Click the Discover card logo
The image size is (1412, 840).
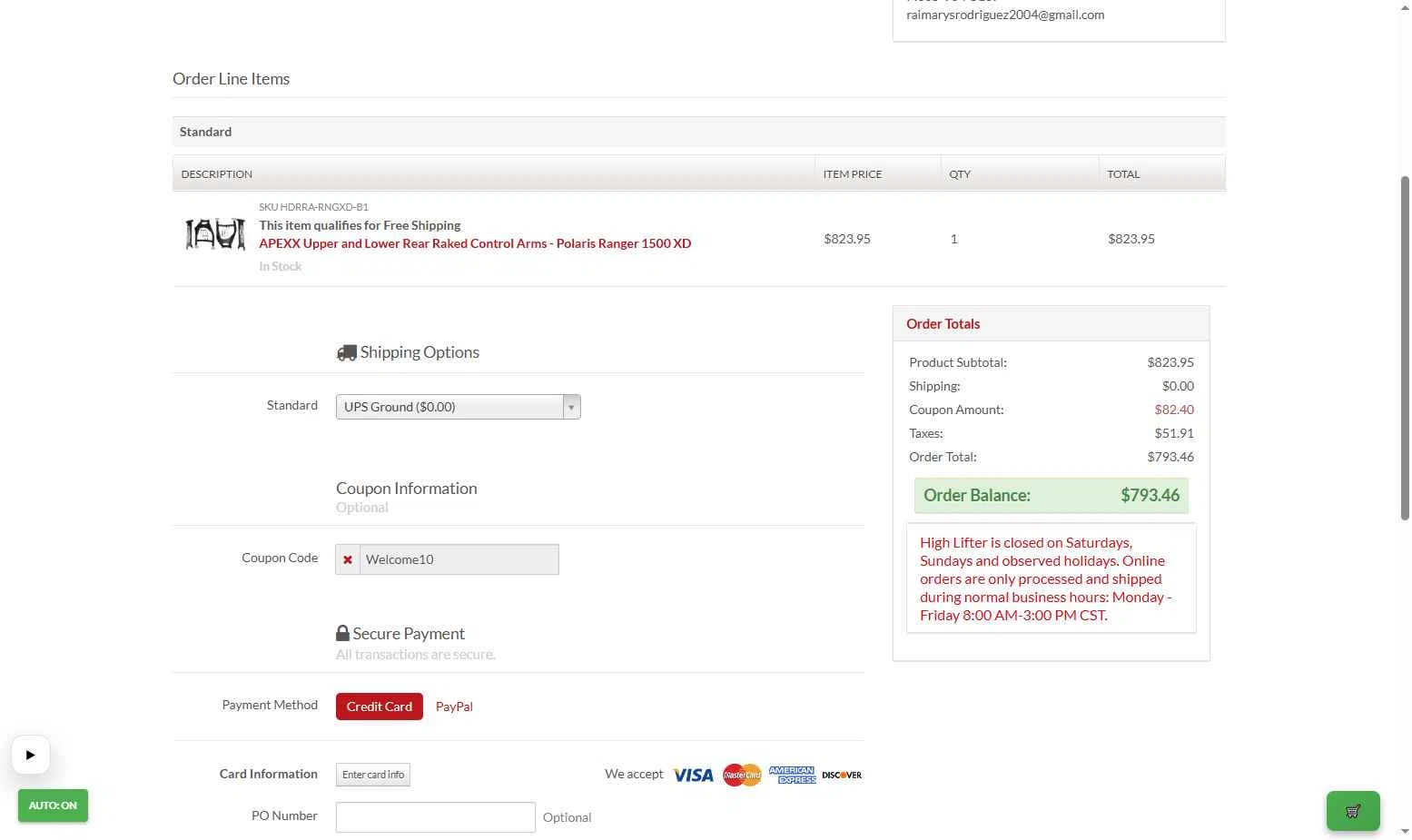pyautogui.click(x=842, y=775)
